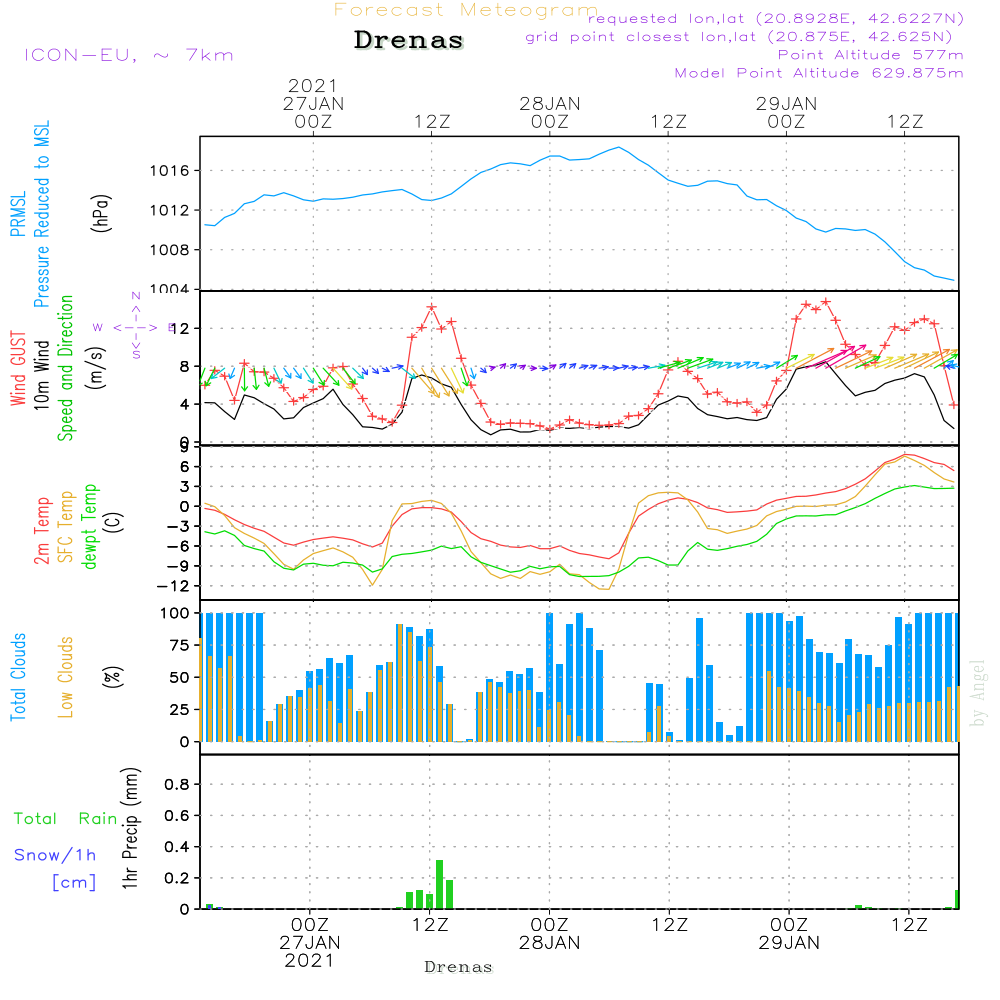
Task: Click the 1016 pressure axis value
Action: [170, 171]
